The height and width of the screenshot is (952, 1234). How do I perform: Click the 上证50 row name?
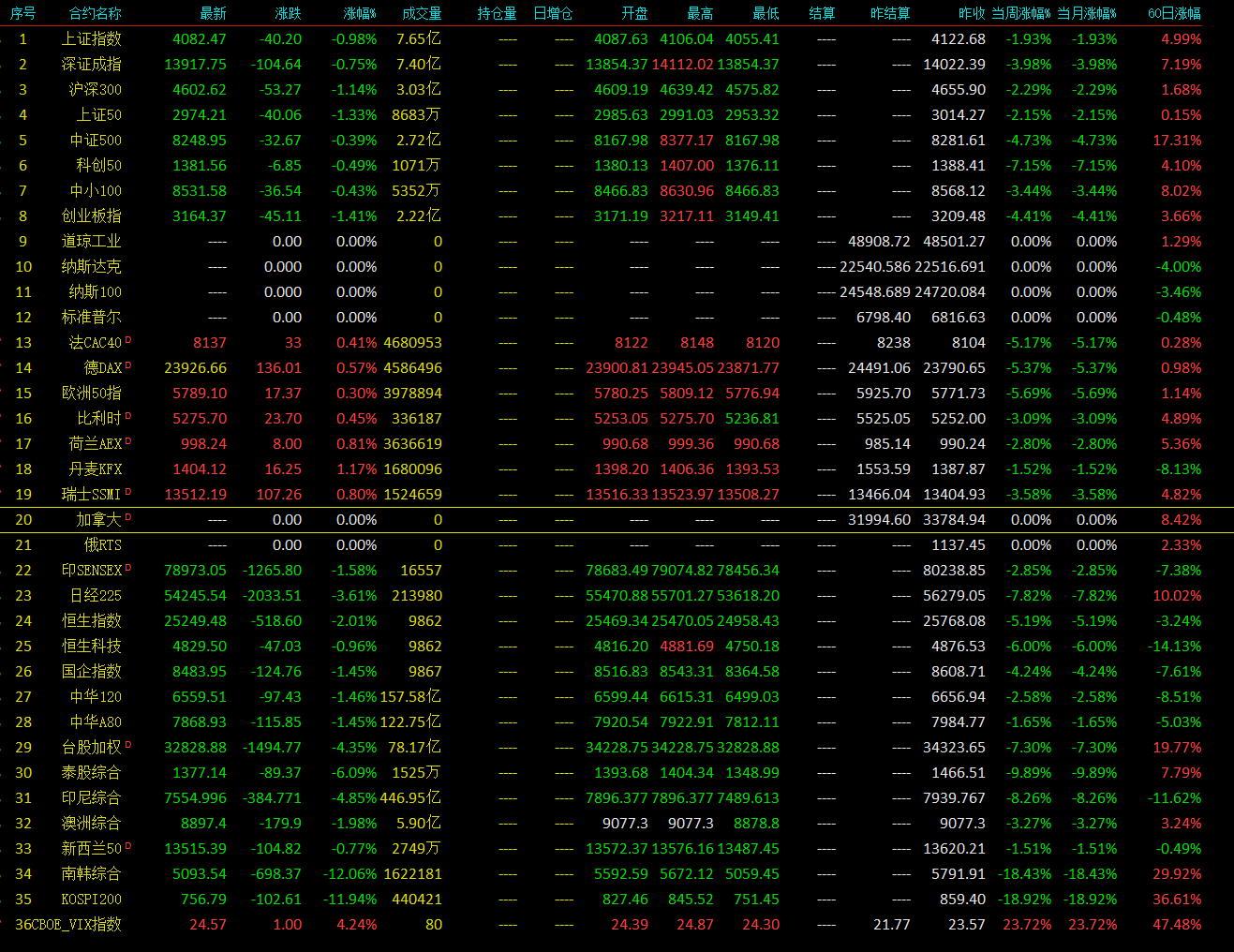pyautogui.click(x=99, y=115)
